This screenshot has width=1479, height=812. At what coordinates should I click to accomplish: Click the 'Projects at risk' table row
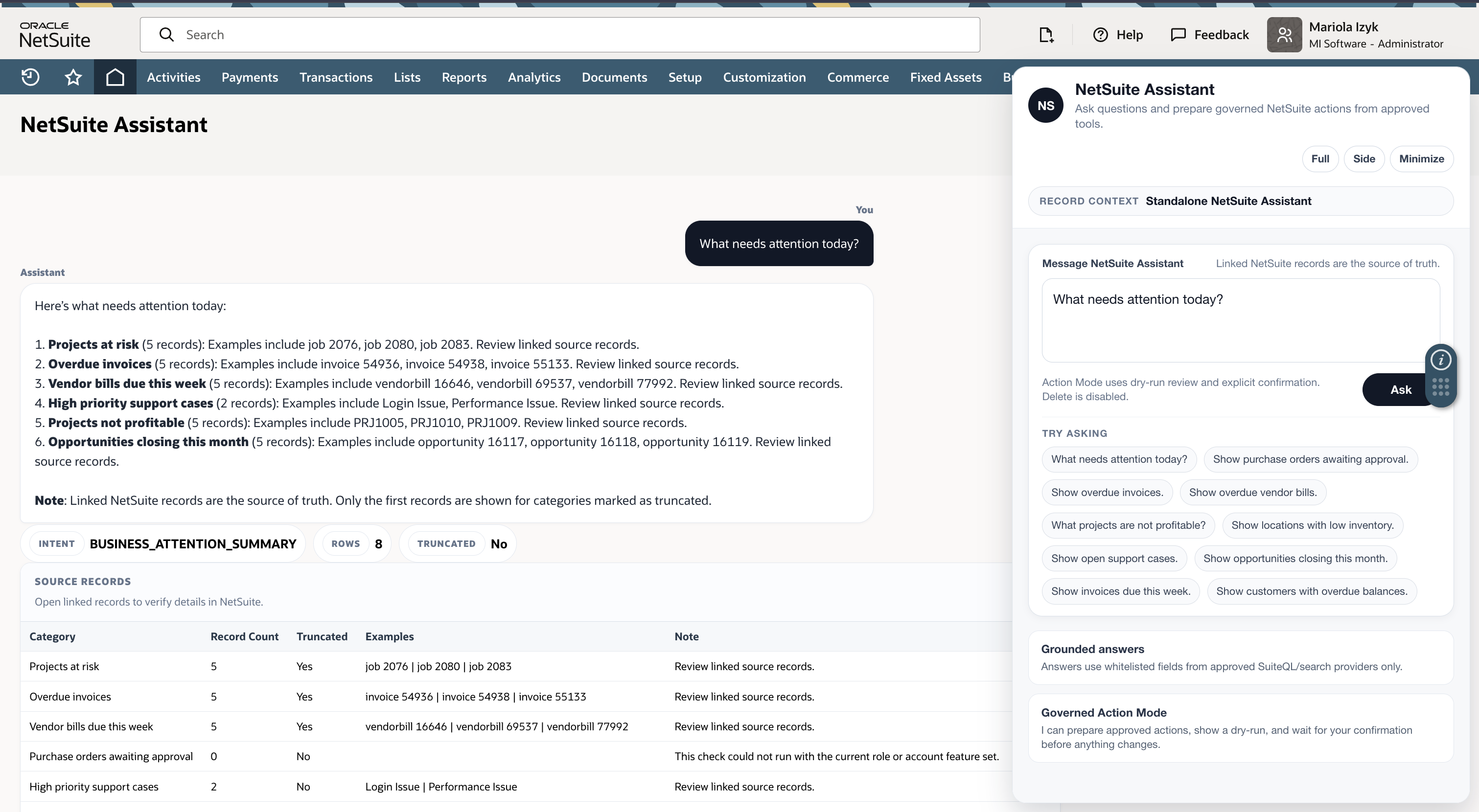point(516,666)
